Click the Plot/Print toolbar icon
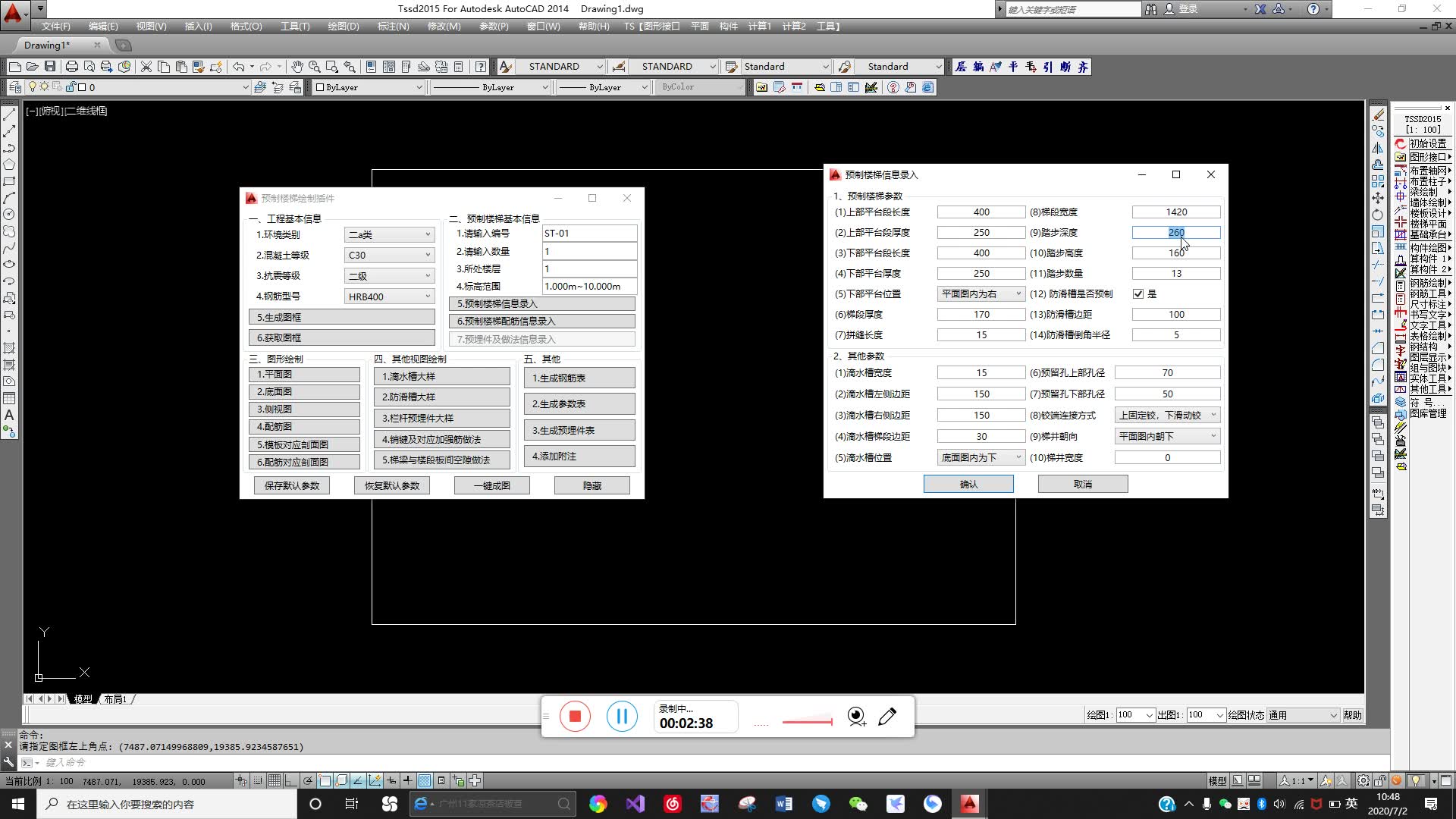The height and width of the screenshot is (819, 1456). click(x=71, y=67)
